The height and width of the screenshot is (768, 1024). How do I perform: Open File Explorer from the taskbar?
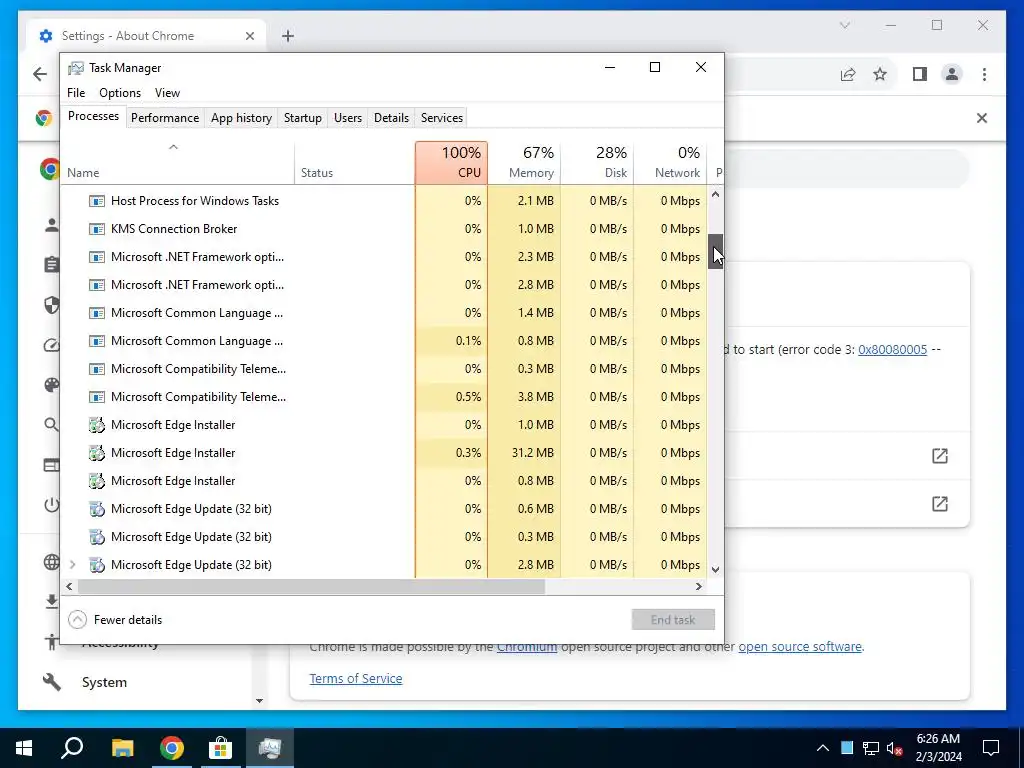(122, 748)
